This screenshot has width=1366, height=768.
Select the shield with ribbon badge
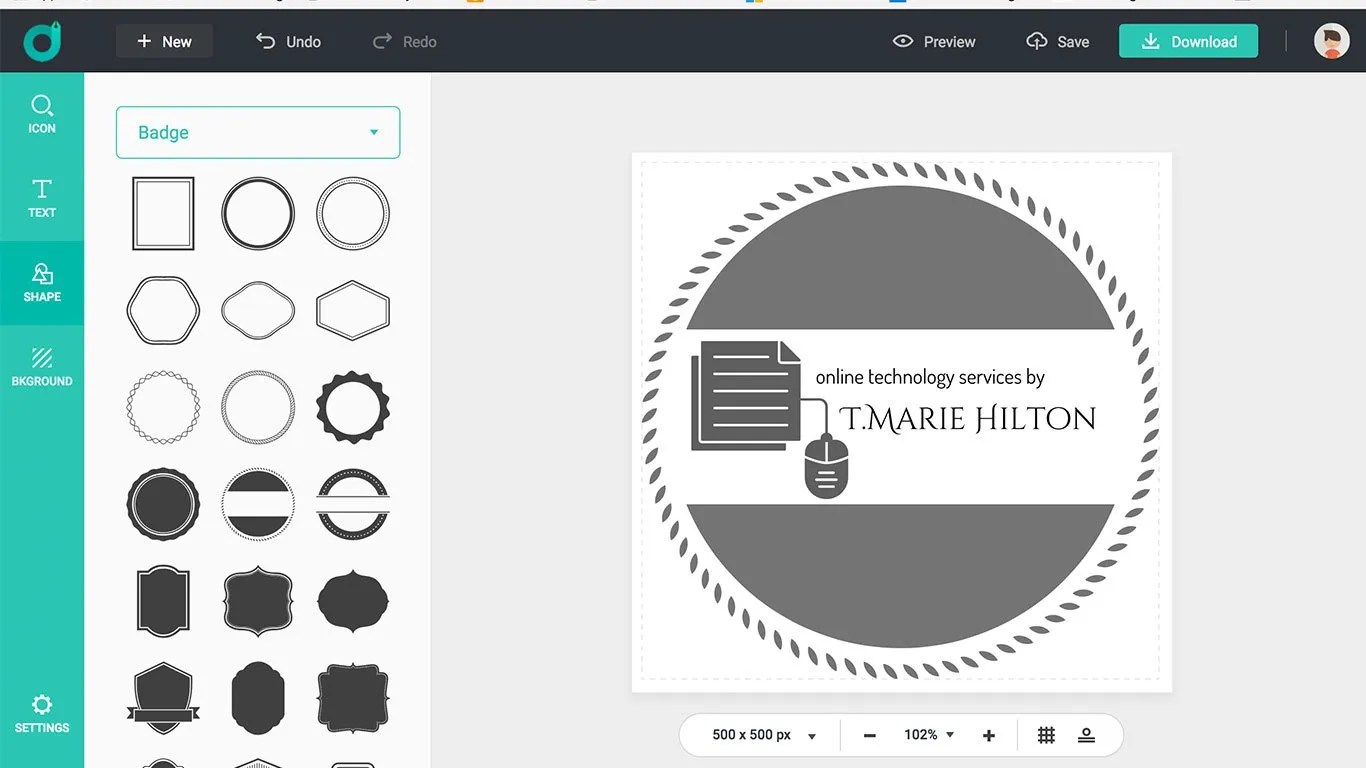point(163,697)
